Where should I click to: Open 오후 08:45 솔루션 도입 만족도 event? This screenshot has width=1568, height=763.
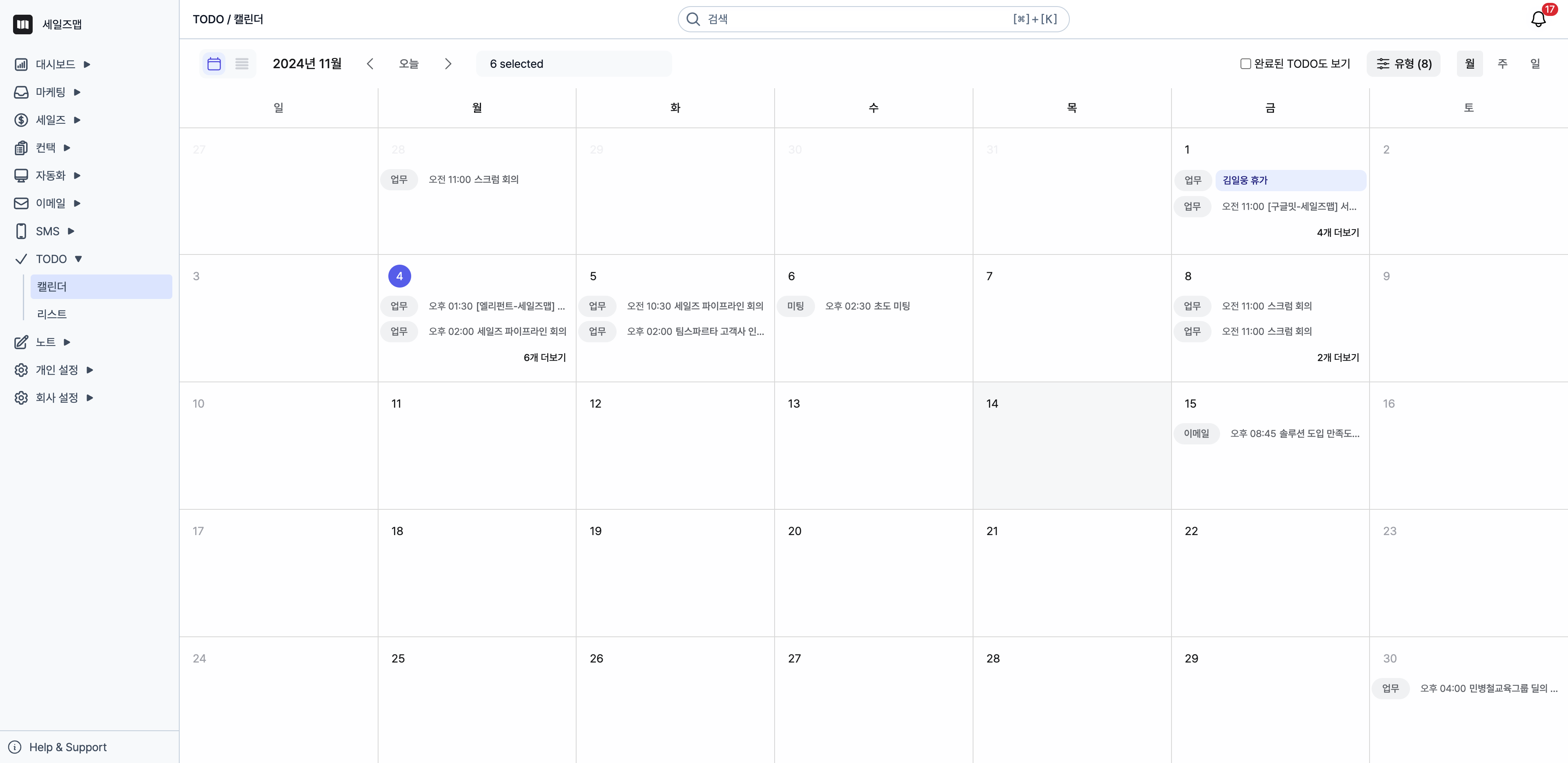pos(1295,433)
